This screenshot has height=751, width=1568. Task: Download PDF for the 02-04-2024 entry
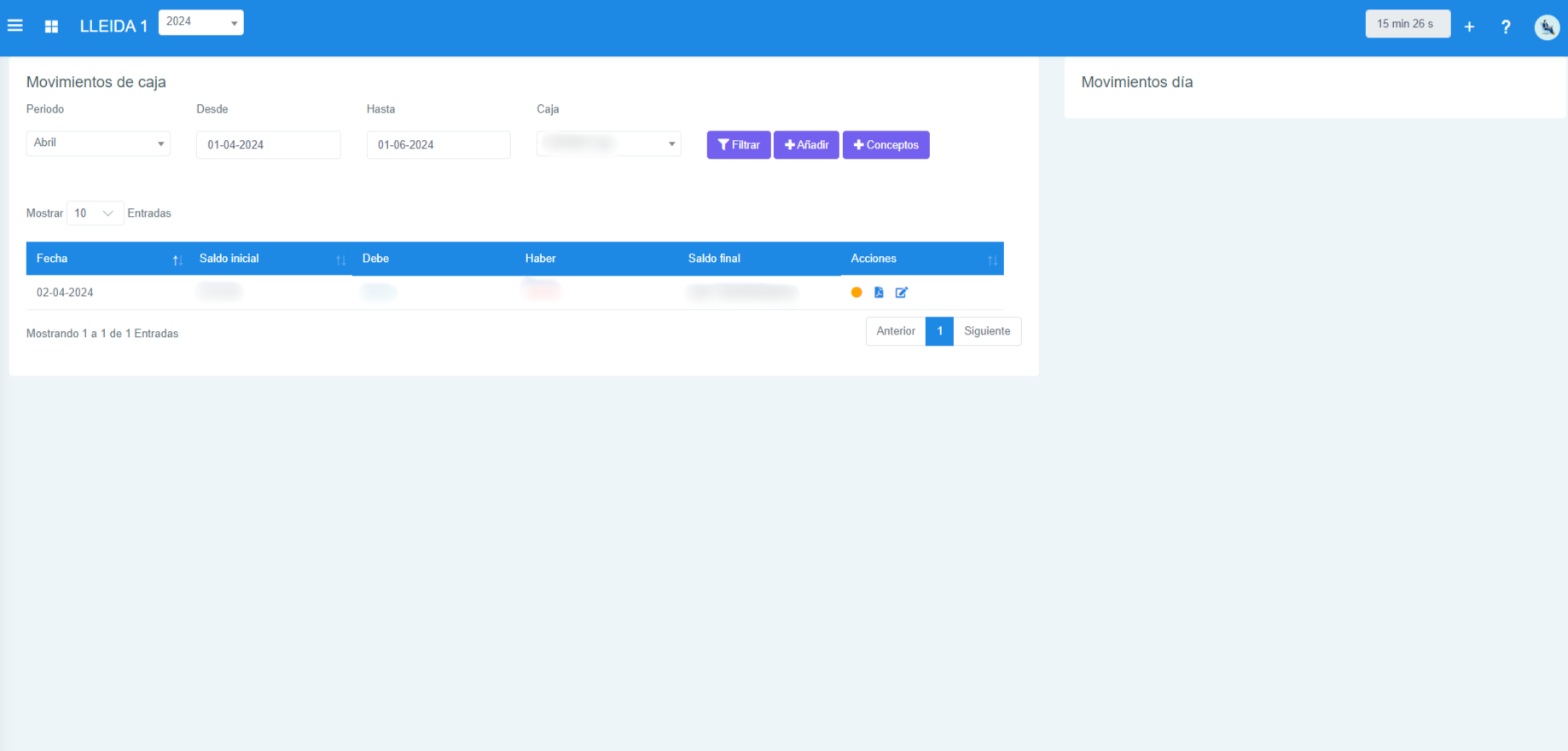pos(879,293)
